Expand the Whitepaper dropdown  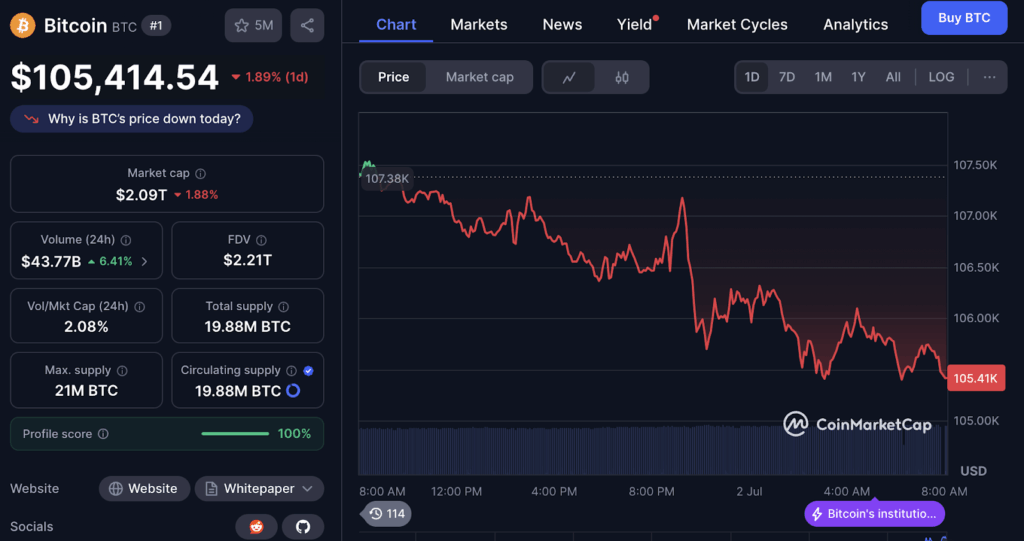(307, 489)
